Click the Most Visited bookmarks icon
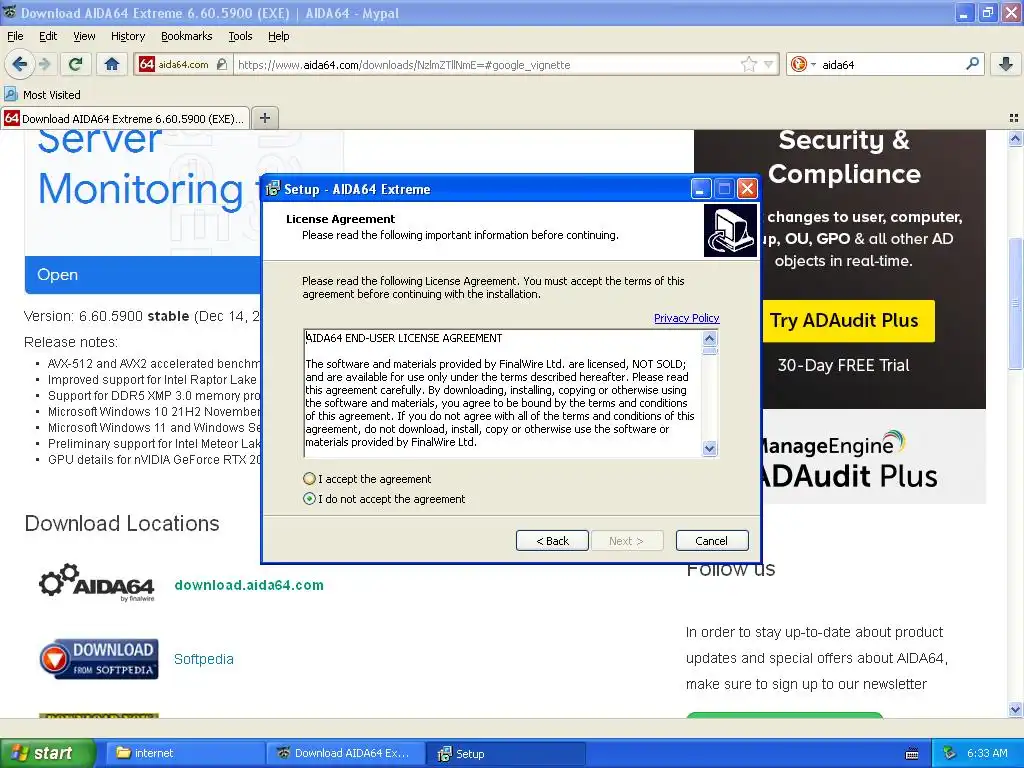The image size is (1024, 768). [x=10, y=94]
